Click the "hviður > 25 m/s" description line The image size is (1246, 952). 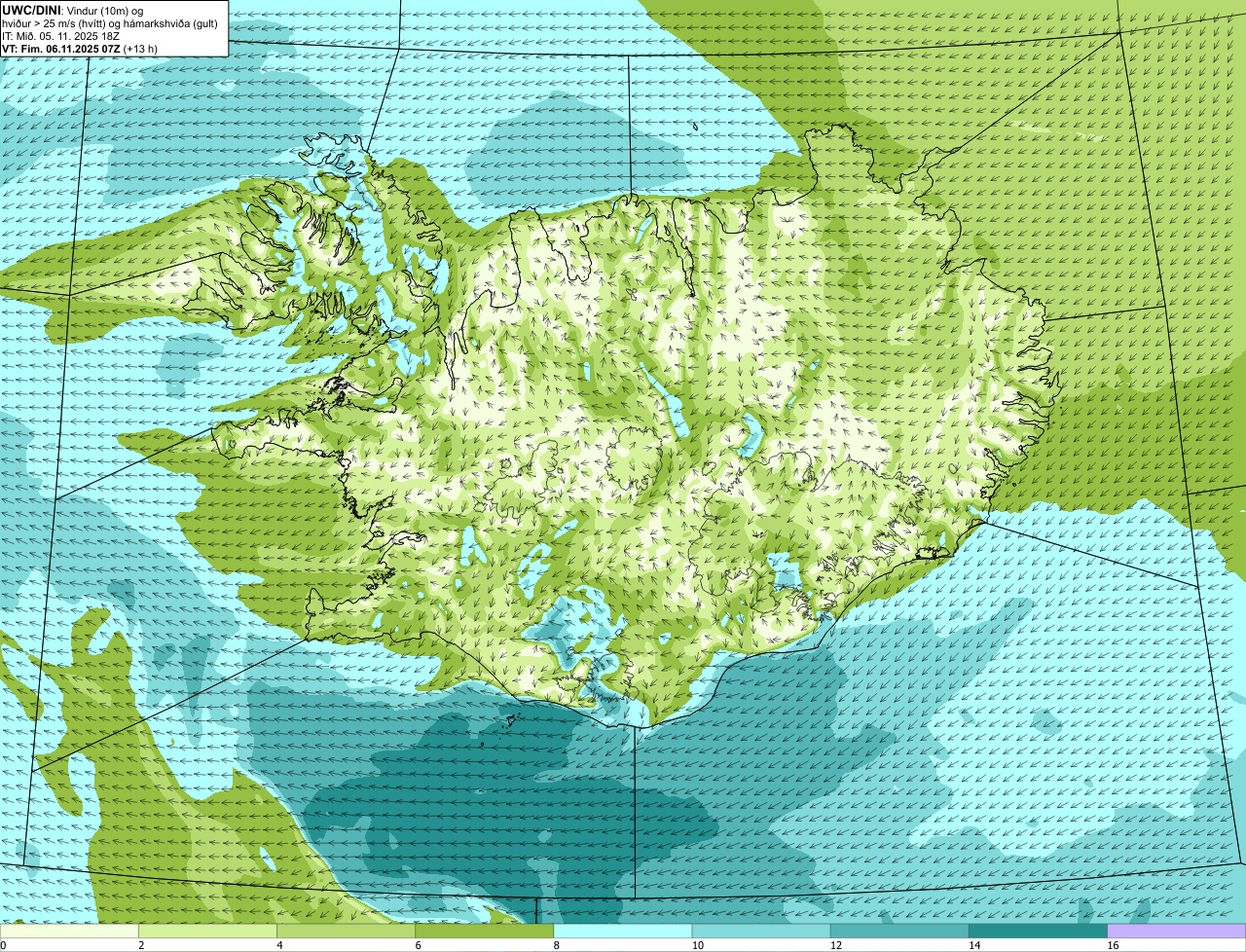pyautogui.click(x=109, y=23)
